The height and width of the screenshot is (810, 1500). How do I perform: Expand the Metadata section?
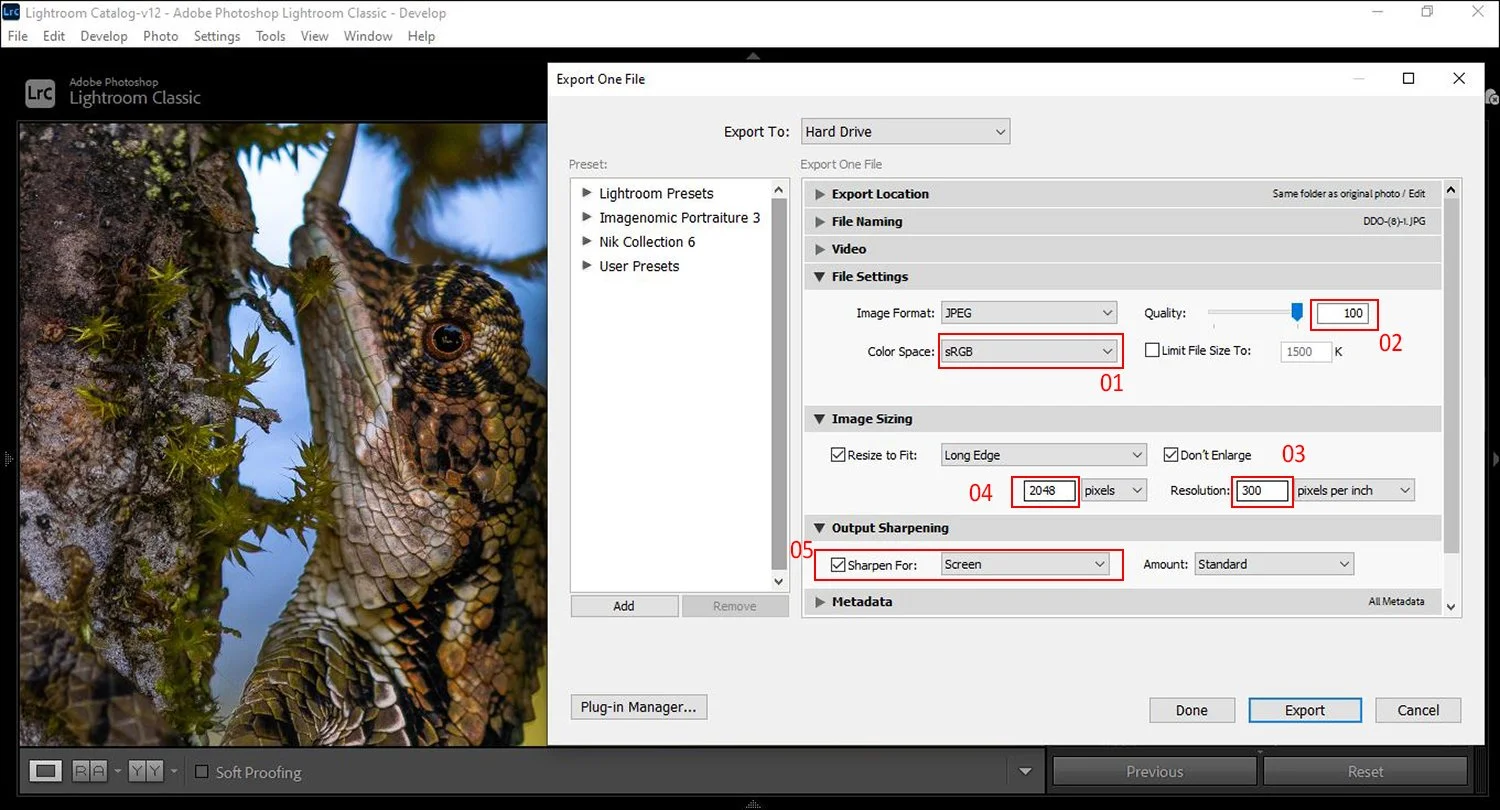coord(820,601)
